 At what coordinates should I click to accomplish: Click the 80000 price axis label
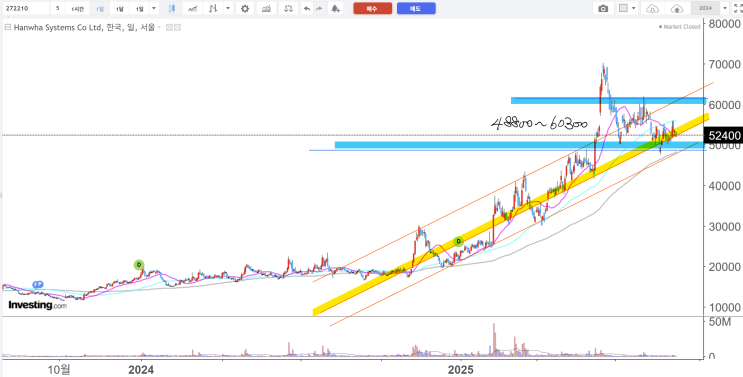tap(725, 23)
